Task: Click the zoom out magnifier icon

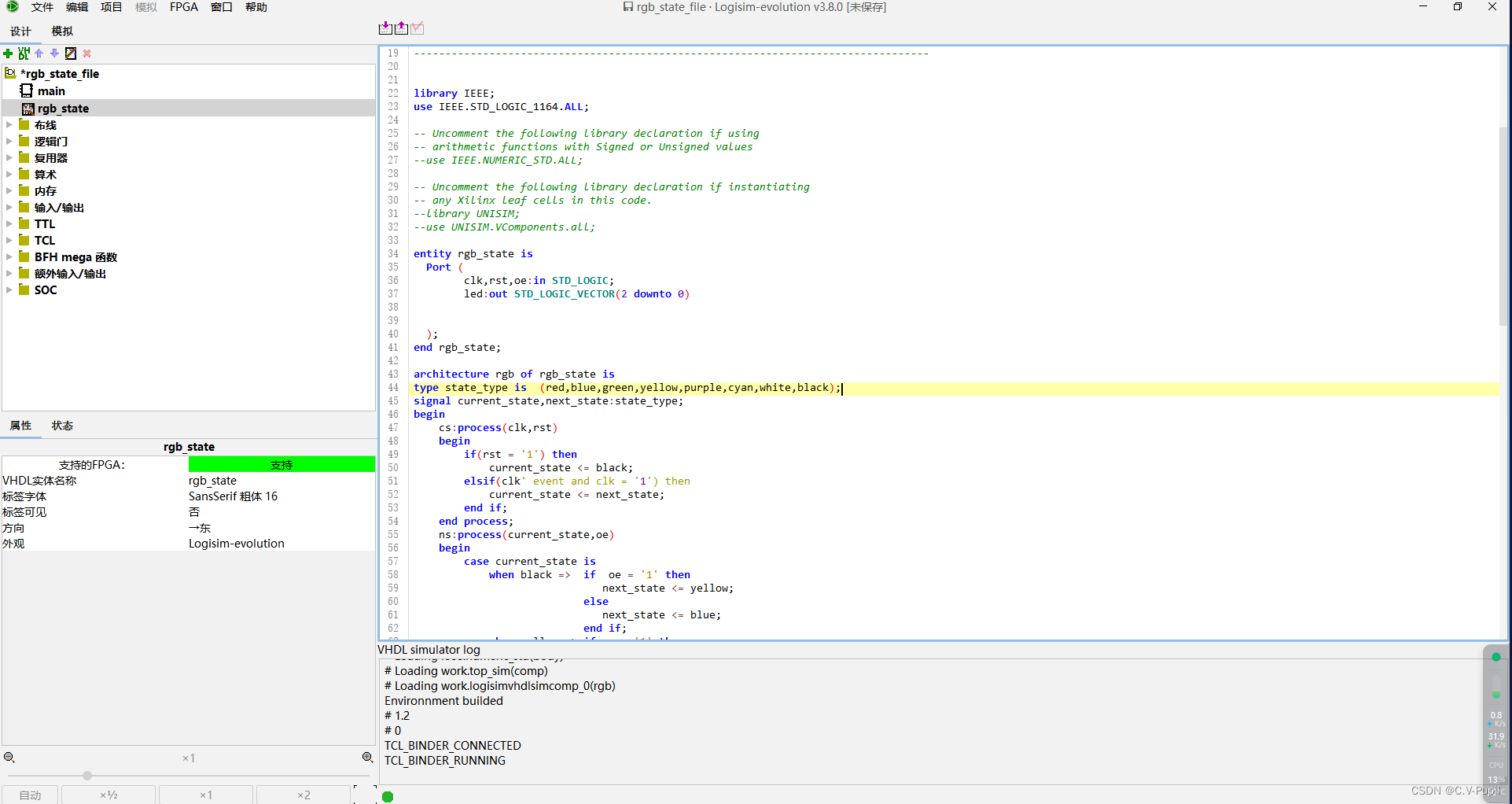Action: (x=9, y=758)
